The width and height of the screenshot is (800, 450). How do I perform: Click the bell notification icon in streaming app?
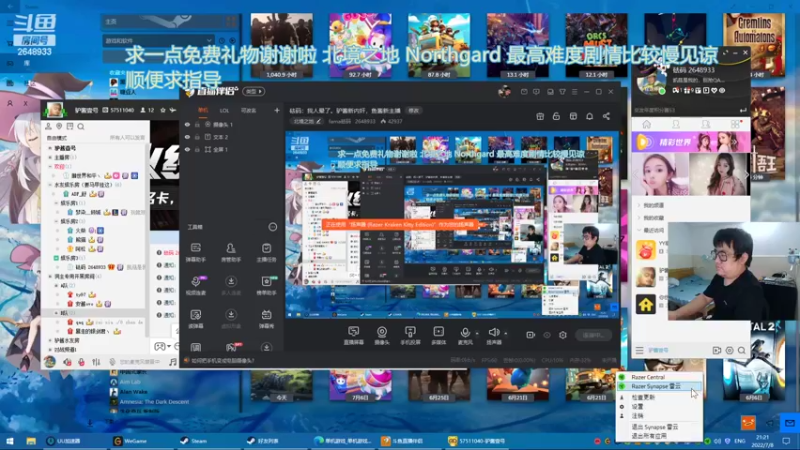click(x=589, y=116)
